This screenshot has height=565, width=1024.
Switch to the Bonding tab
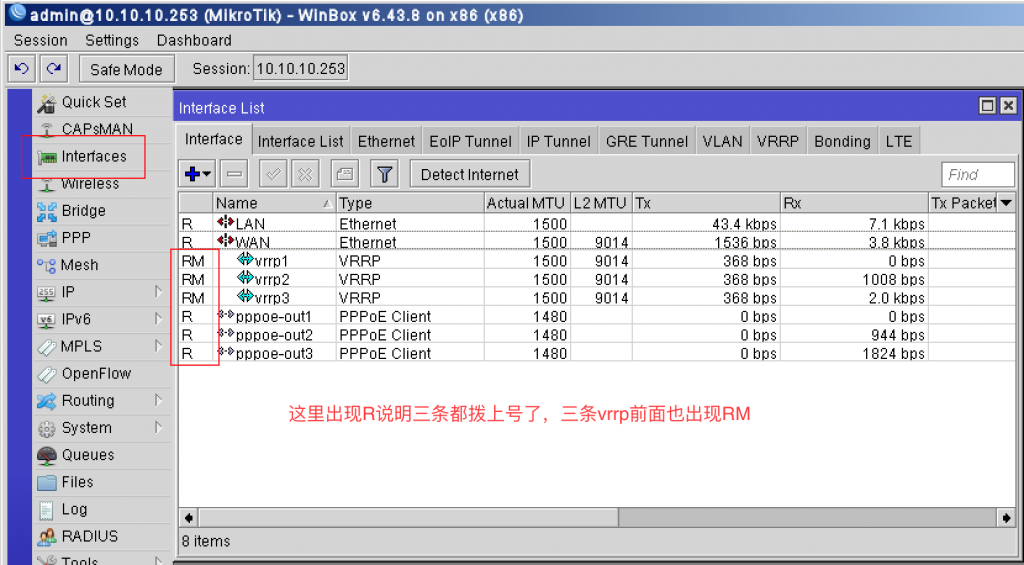click(842, 141)
